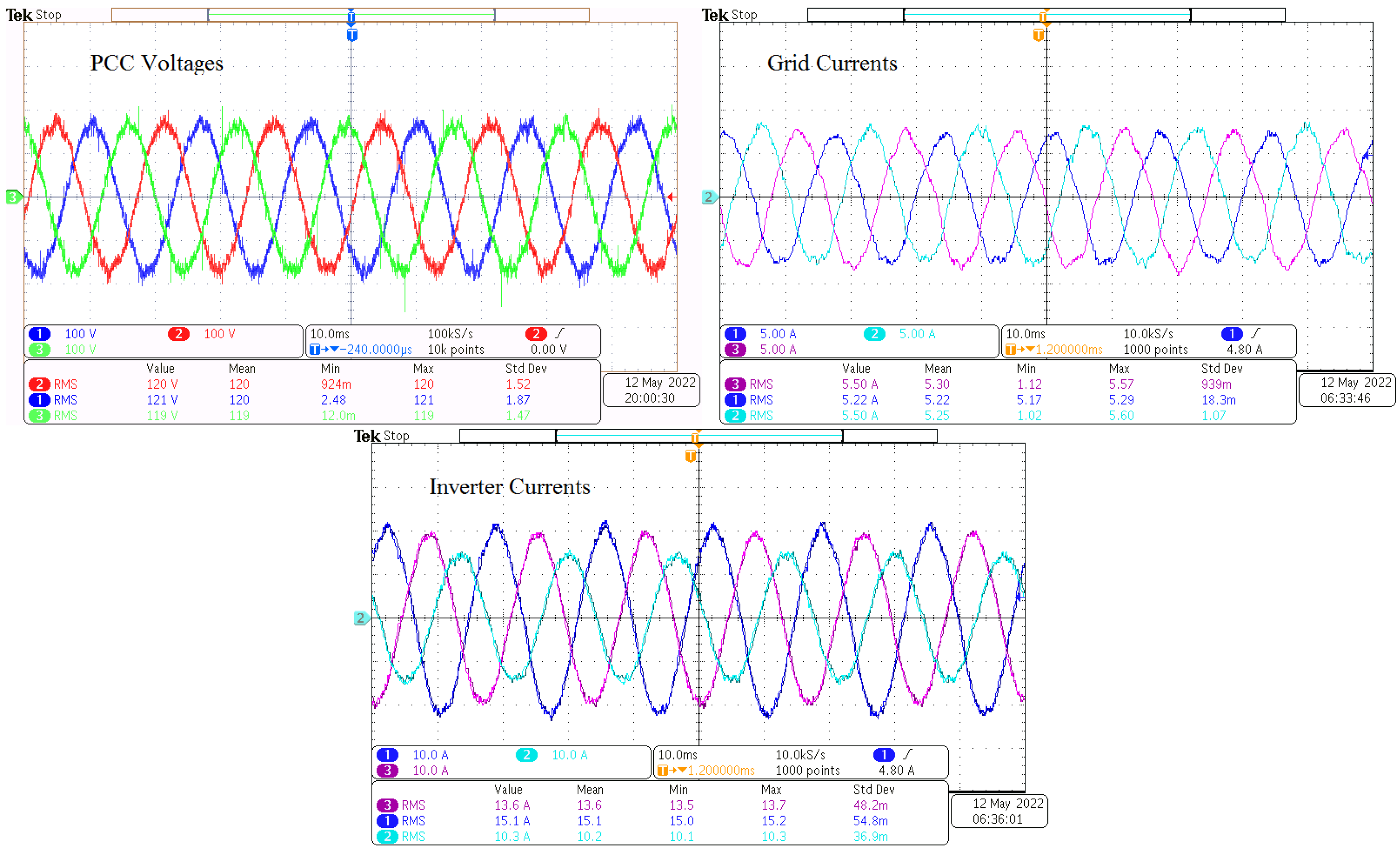Viewport: 1400px width, 850px height.
Task: Click red trigger source badge next to 0.00 V
Action: coord(536,334)
